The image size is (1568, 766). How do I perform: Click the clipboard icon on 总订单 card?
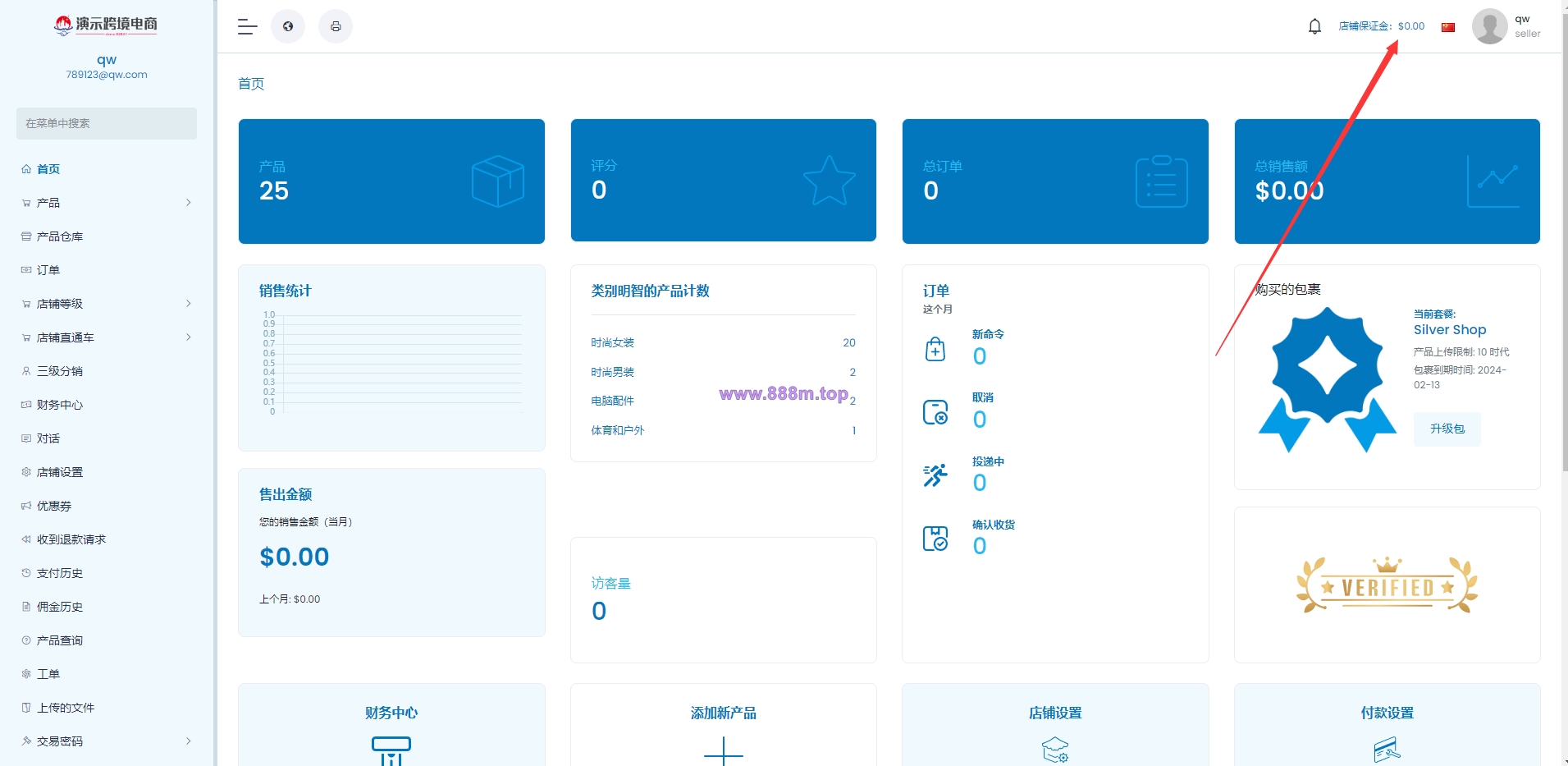(1161, 181)
